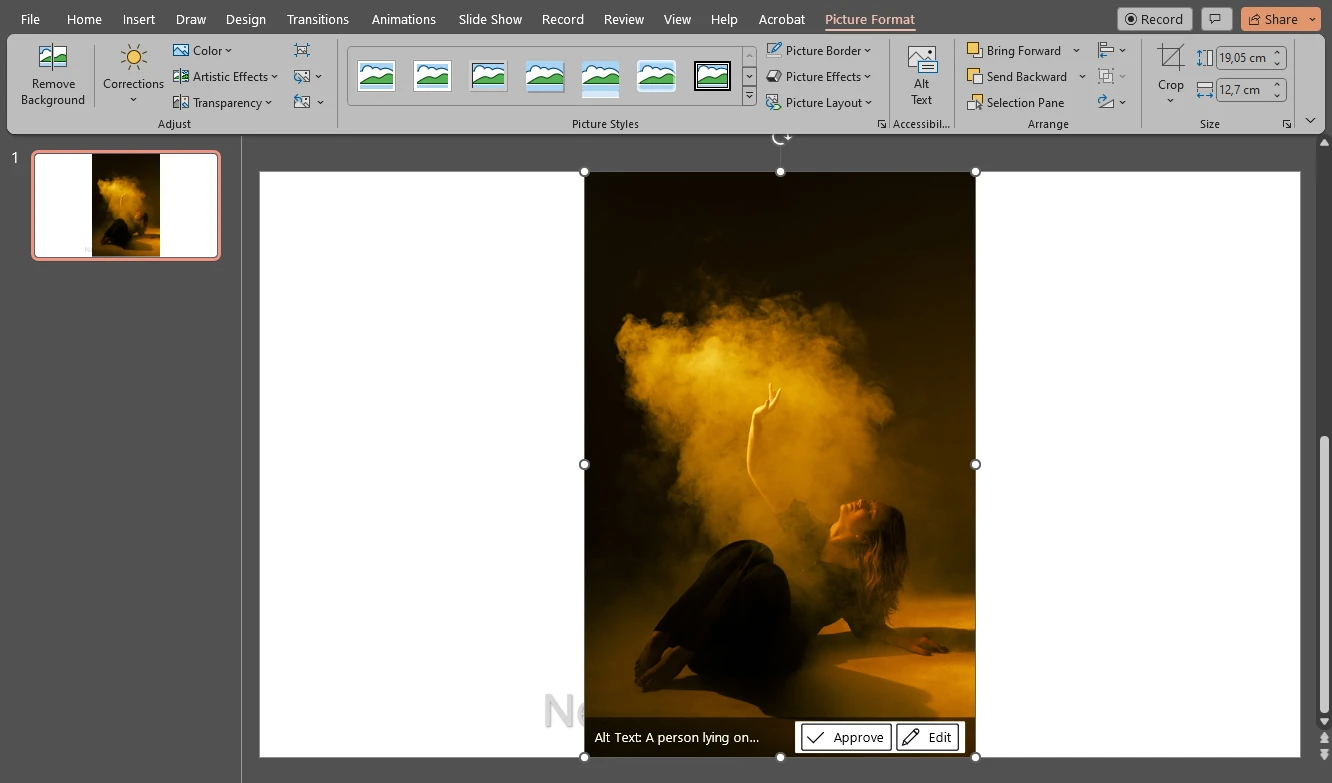Open the Color adjustment menu
The image size is (1332, 783).
coord(203,49)
